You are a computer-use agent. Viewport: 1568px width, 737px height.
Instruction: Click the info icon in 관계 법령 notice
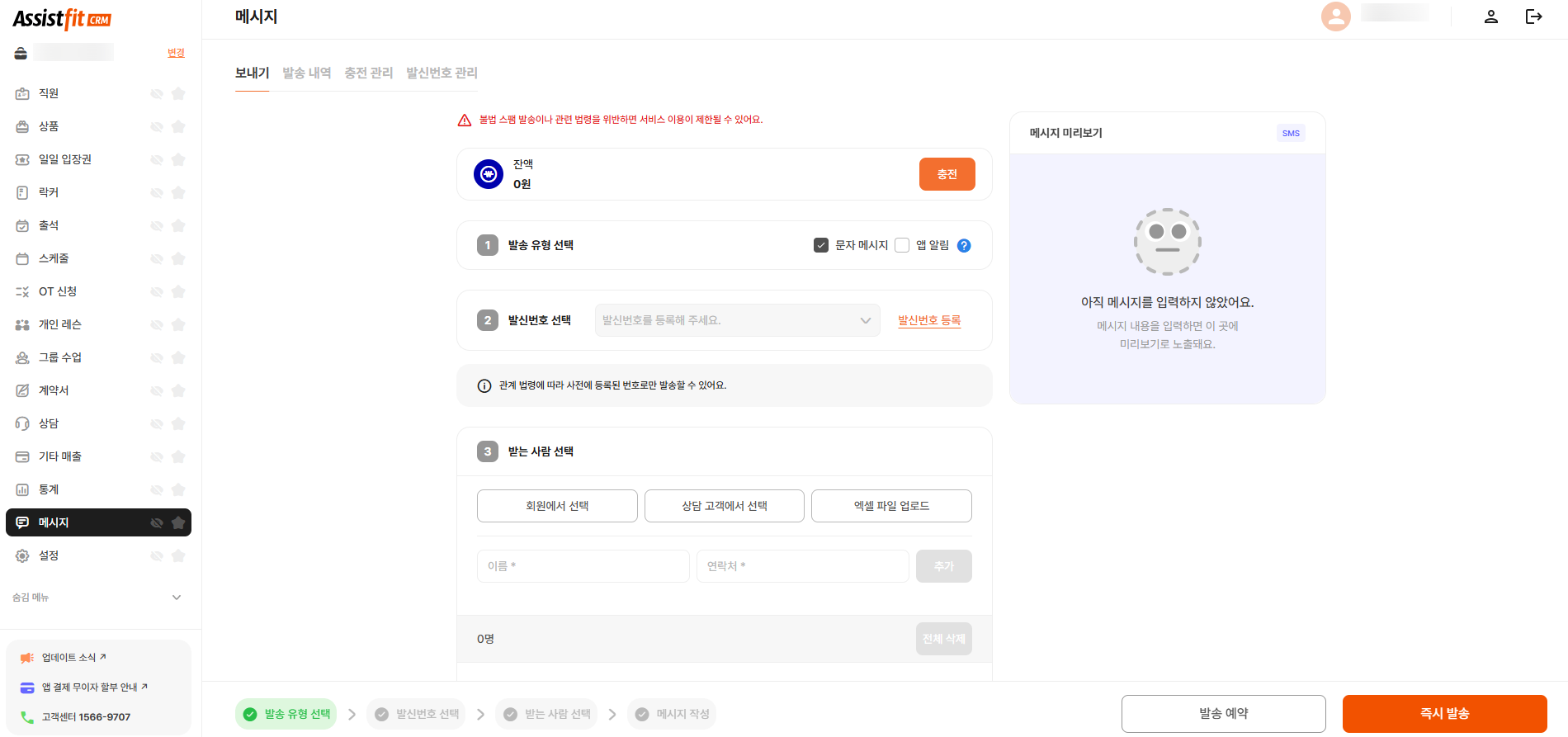tap(484, 385)
